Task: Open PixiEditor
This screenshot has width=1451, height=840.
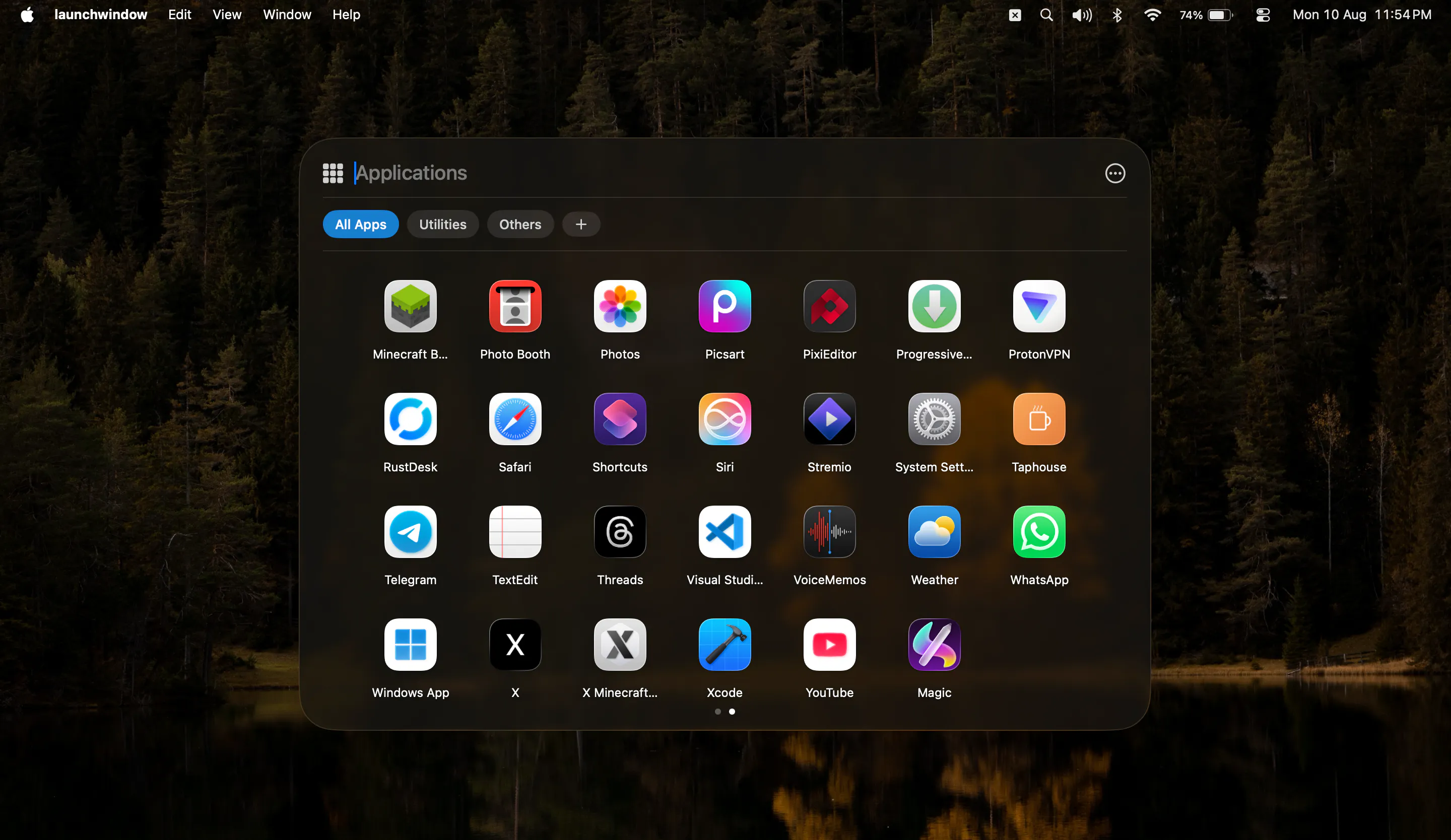Action: point(829,306)
